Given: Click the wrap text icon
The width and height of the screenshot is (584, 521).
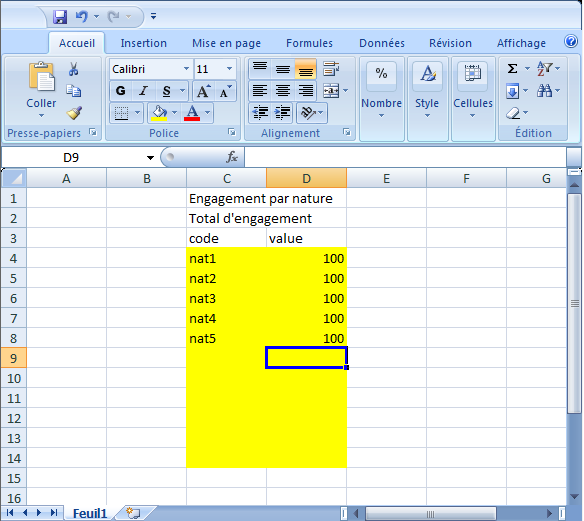Looking at the screenshot, I should (x=331, y=69).
